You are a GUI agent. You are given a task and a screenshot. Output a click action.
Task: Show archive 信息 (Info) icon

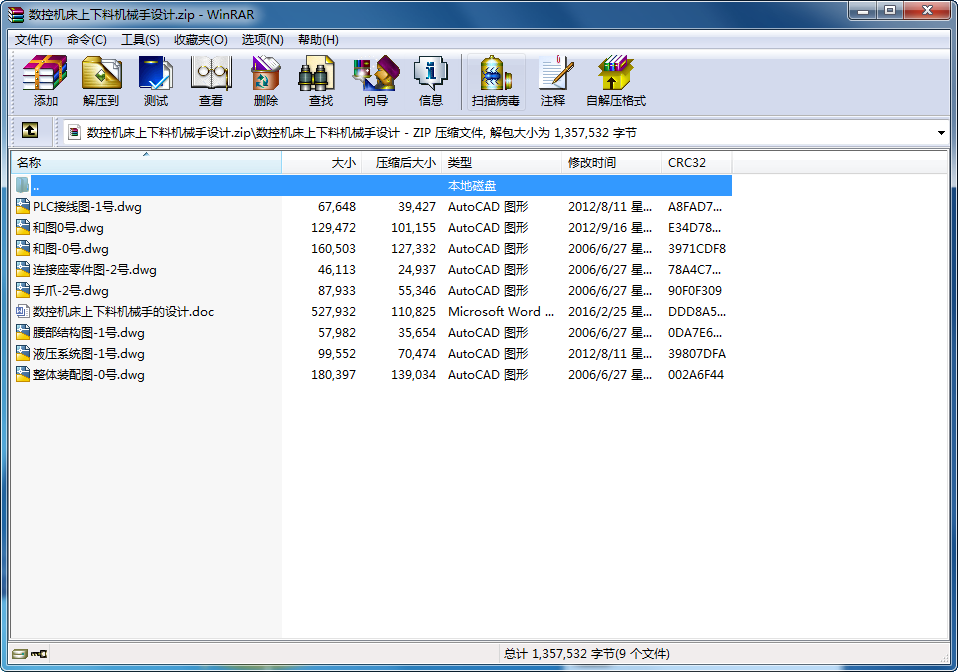[x=431, y=81]
